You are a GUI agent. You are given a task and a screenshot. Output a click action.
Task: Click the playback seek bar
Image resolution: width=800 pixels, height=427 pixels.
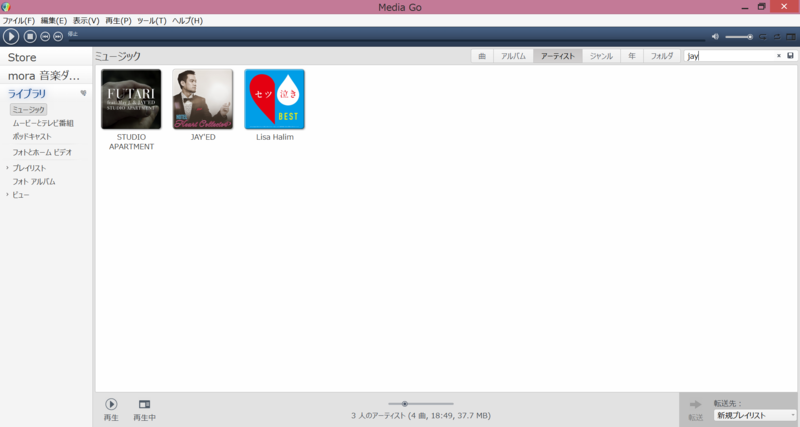point(386,39)
